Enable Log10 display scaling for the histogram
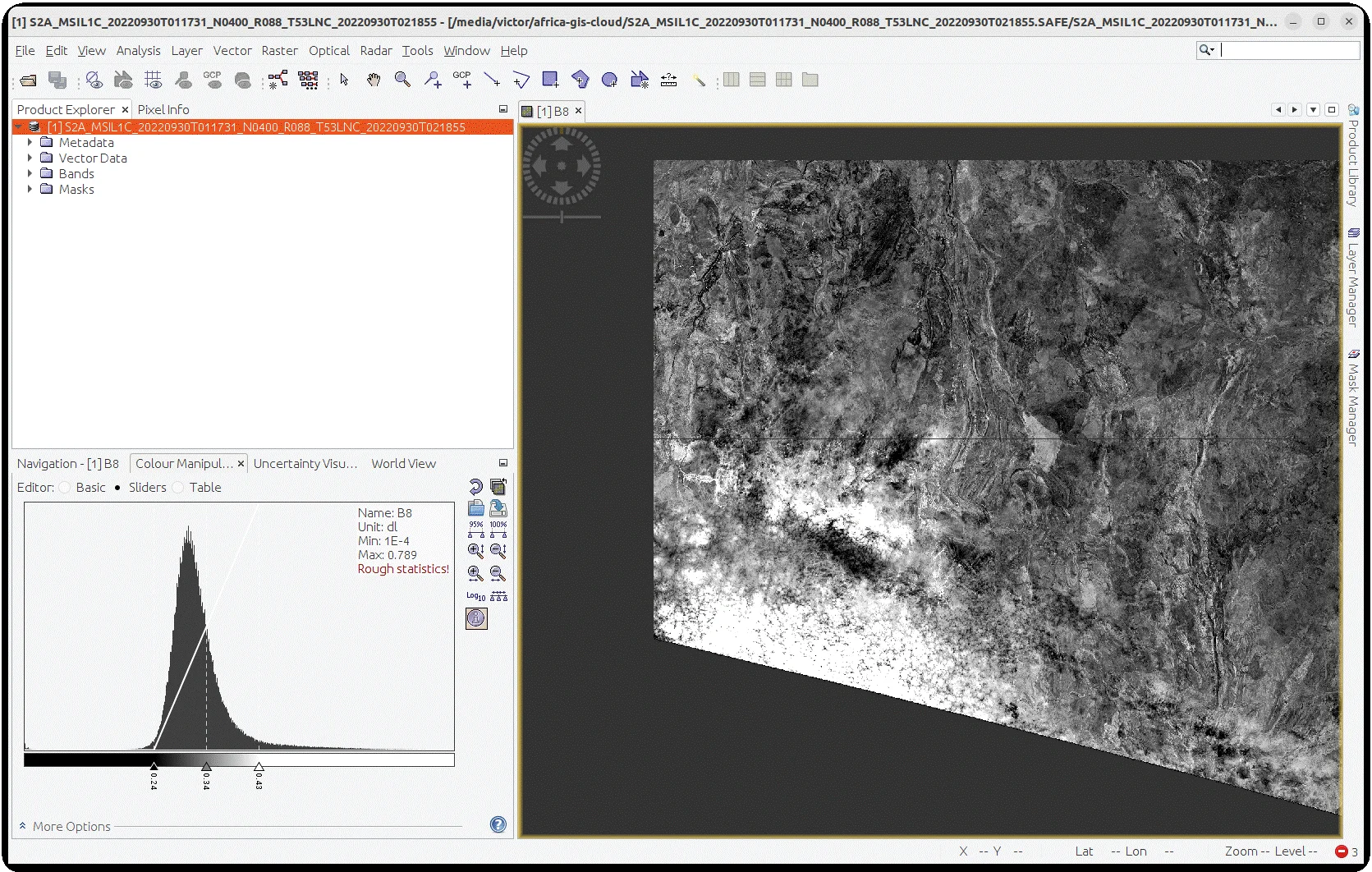Viewport: 1372px width, 872px height. click(x=474, y=595)
